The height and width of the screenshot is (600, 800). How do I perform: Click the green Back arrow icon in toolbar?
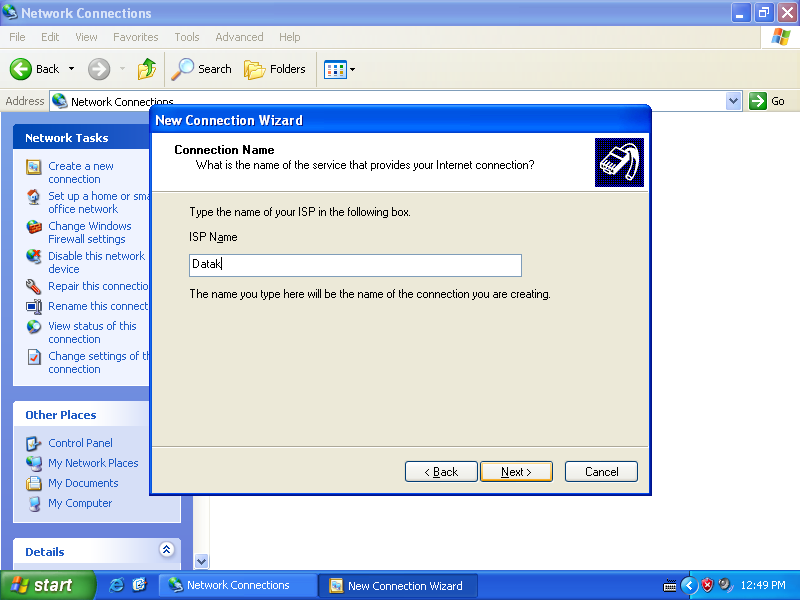click(x=21, y=69)
